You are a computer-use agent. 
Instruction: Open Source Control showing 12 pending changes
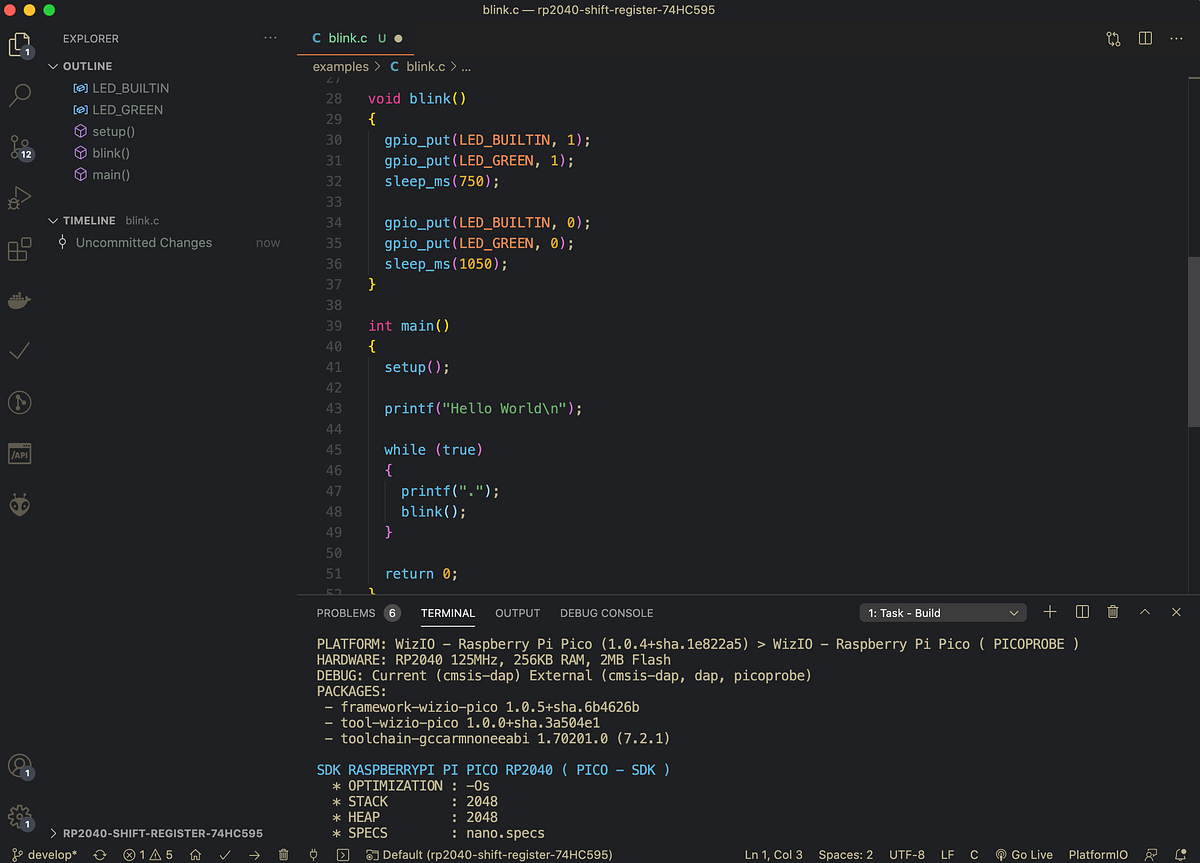coord(20,146)
